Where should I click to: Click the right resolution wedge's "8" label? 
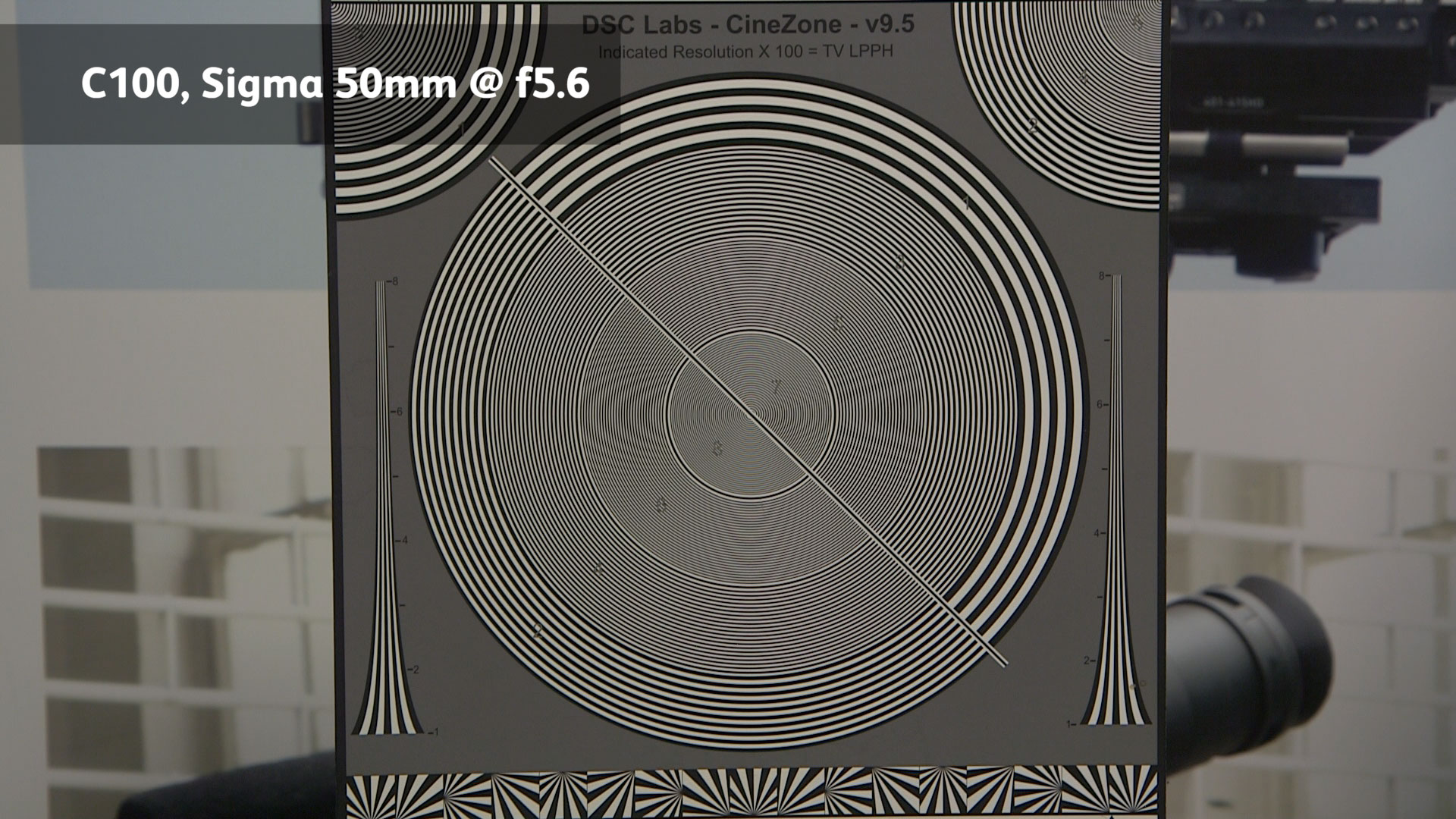coord(1102,276)
